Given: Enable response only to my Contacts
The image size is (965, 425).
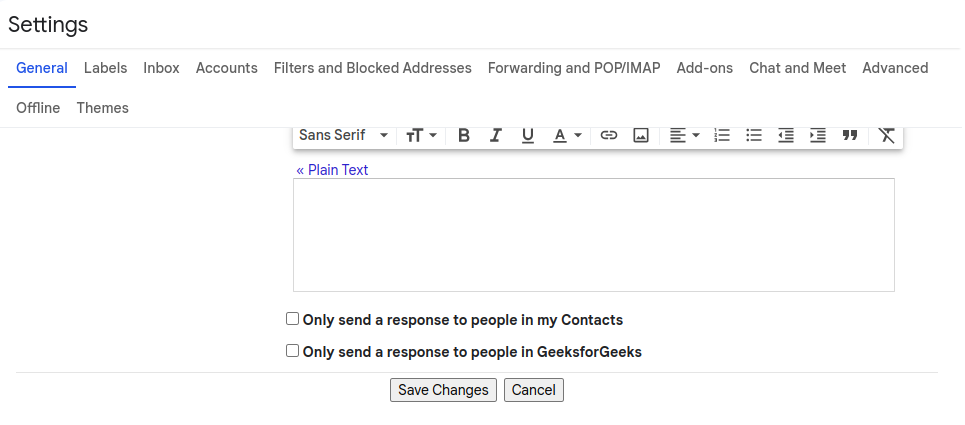Looking at the screenshot, I should tap(293, 319).
